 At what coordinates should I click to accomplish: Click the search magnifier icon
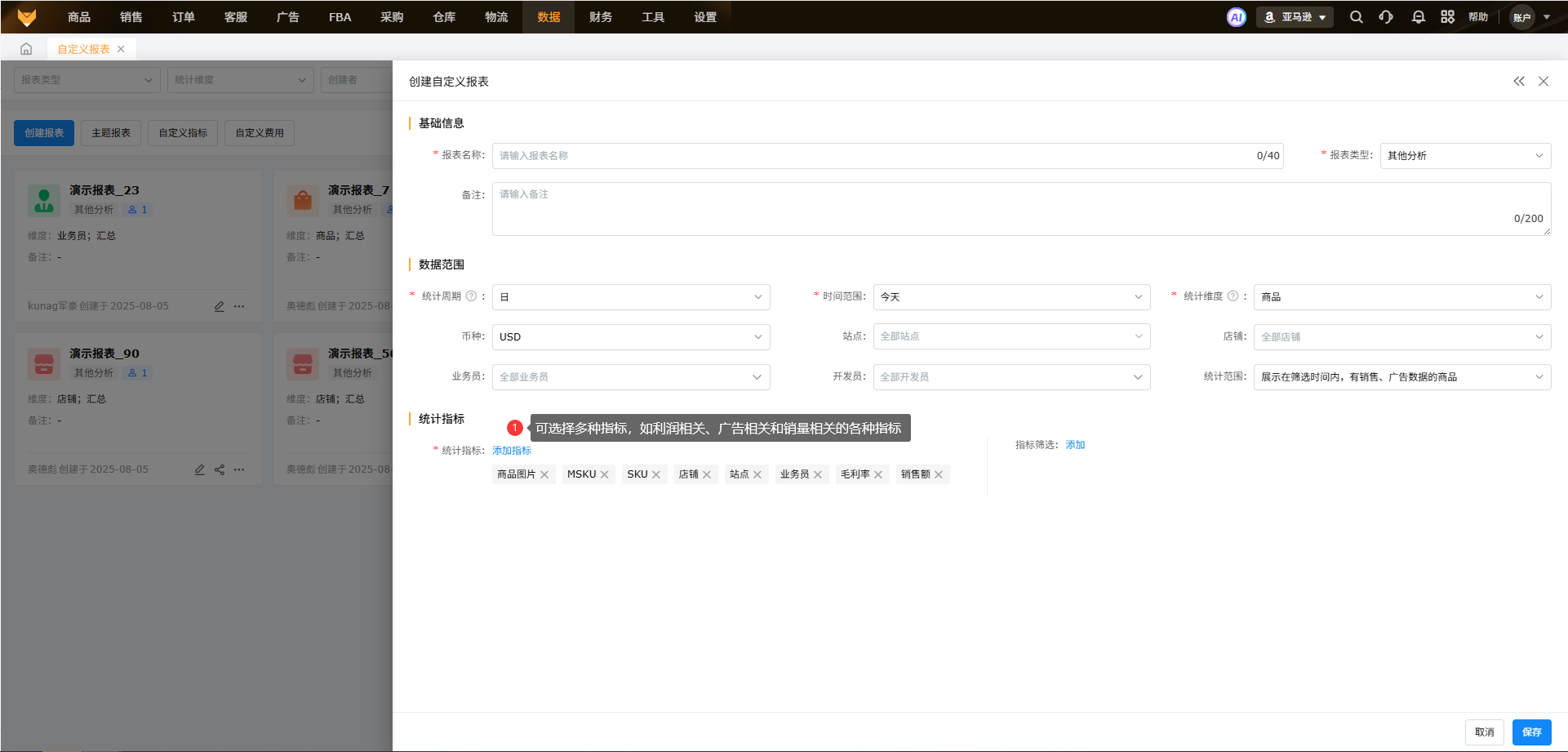[x=1357, y=17]
